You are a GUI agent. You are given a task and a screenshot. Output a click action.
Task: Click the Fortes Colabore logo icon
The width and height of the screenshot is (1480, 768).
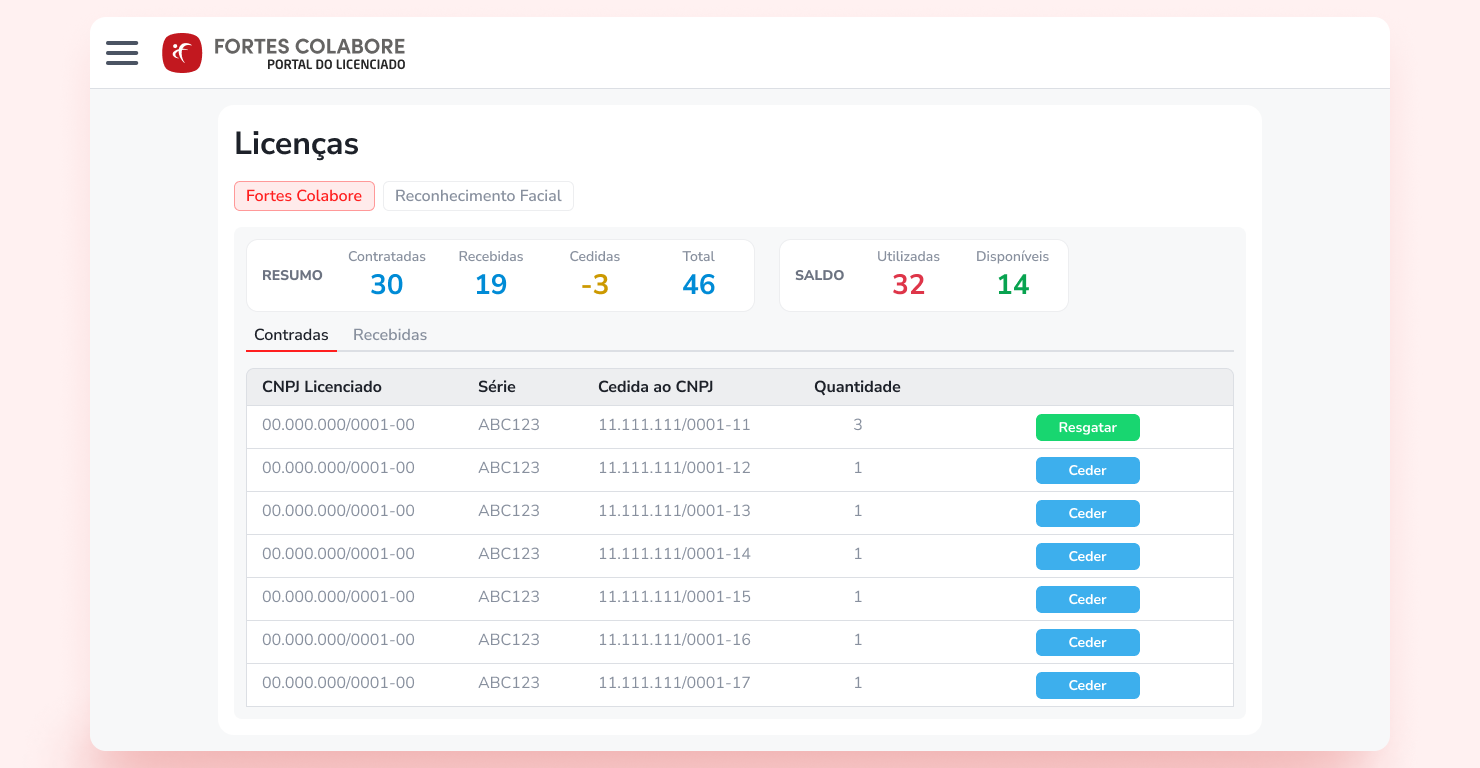pyautogui.click(x=182, y=53)
